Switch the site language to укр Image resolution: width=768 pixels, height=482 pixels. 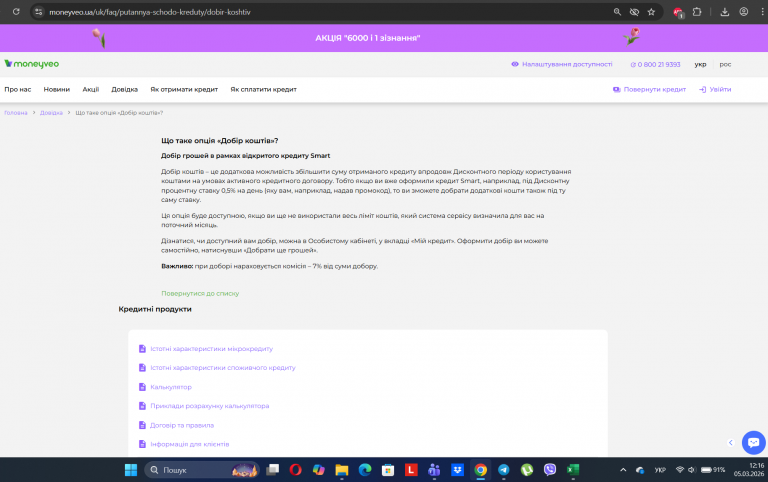pyautogui.click(x=700, y=64)
